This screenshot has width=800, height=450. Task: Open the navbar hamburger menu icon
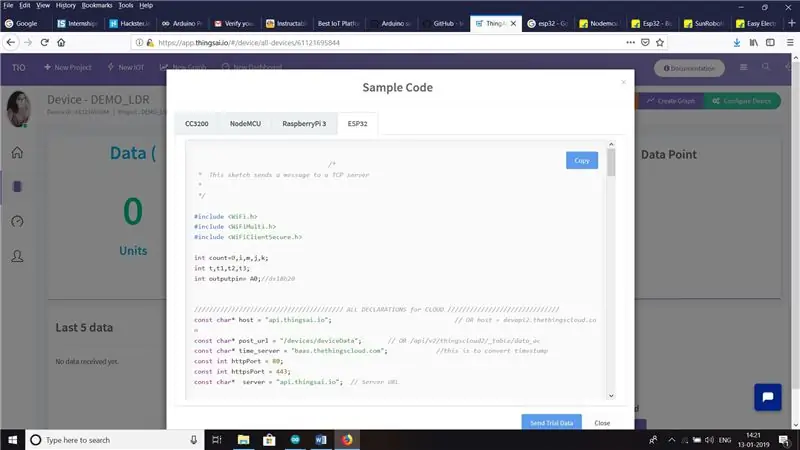click(743, 67)
